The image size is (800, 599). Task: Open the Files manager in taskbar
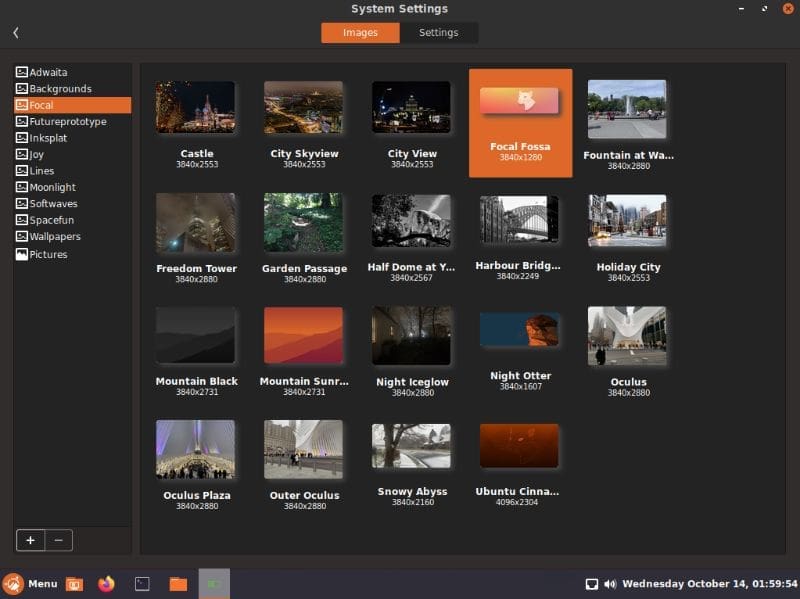(x=178, y=584)
